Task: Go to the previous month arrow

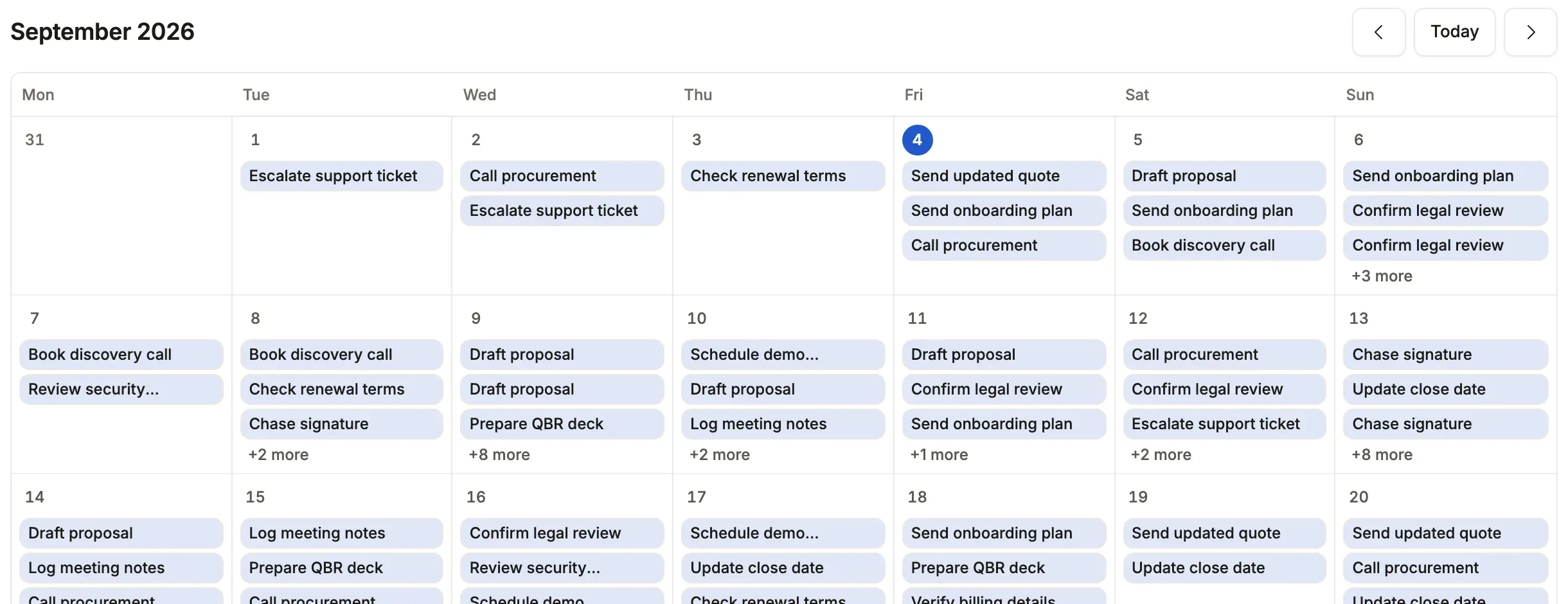Action: coord(1378,32)
